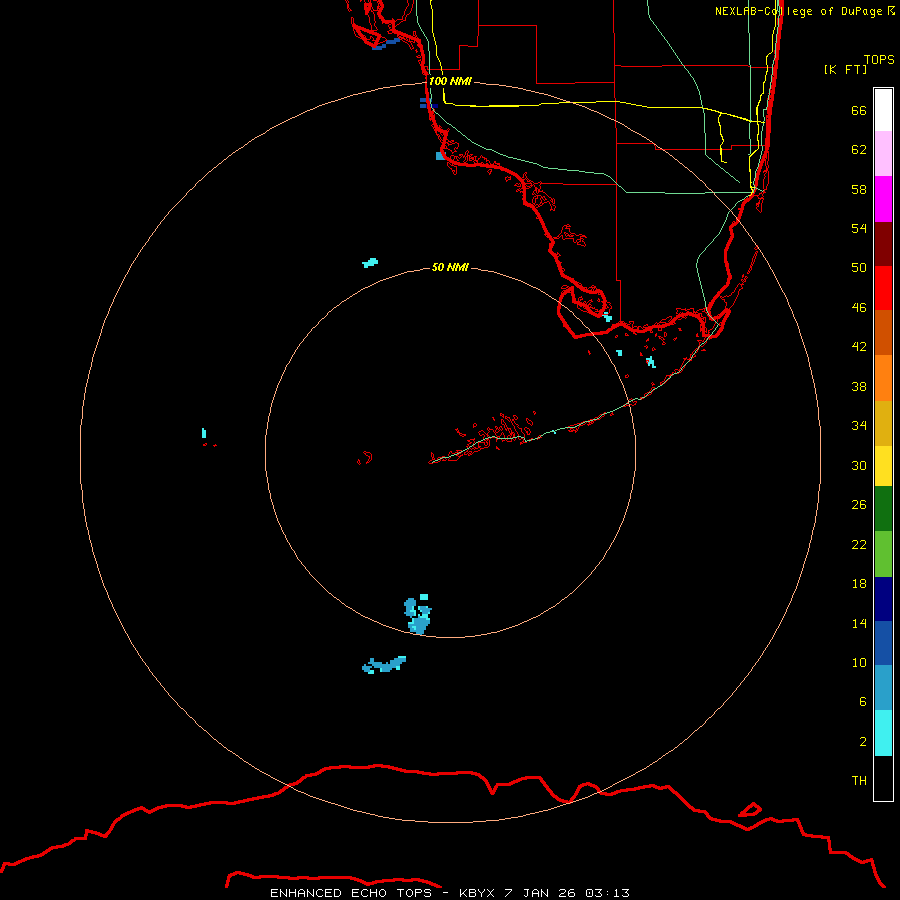Click the '26' legend scale number
Image resolution: width=900 pixels, height=900 pixels.
point(859,505)
